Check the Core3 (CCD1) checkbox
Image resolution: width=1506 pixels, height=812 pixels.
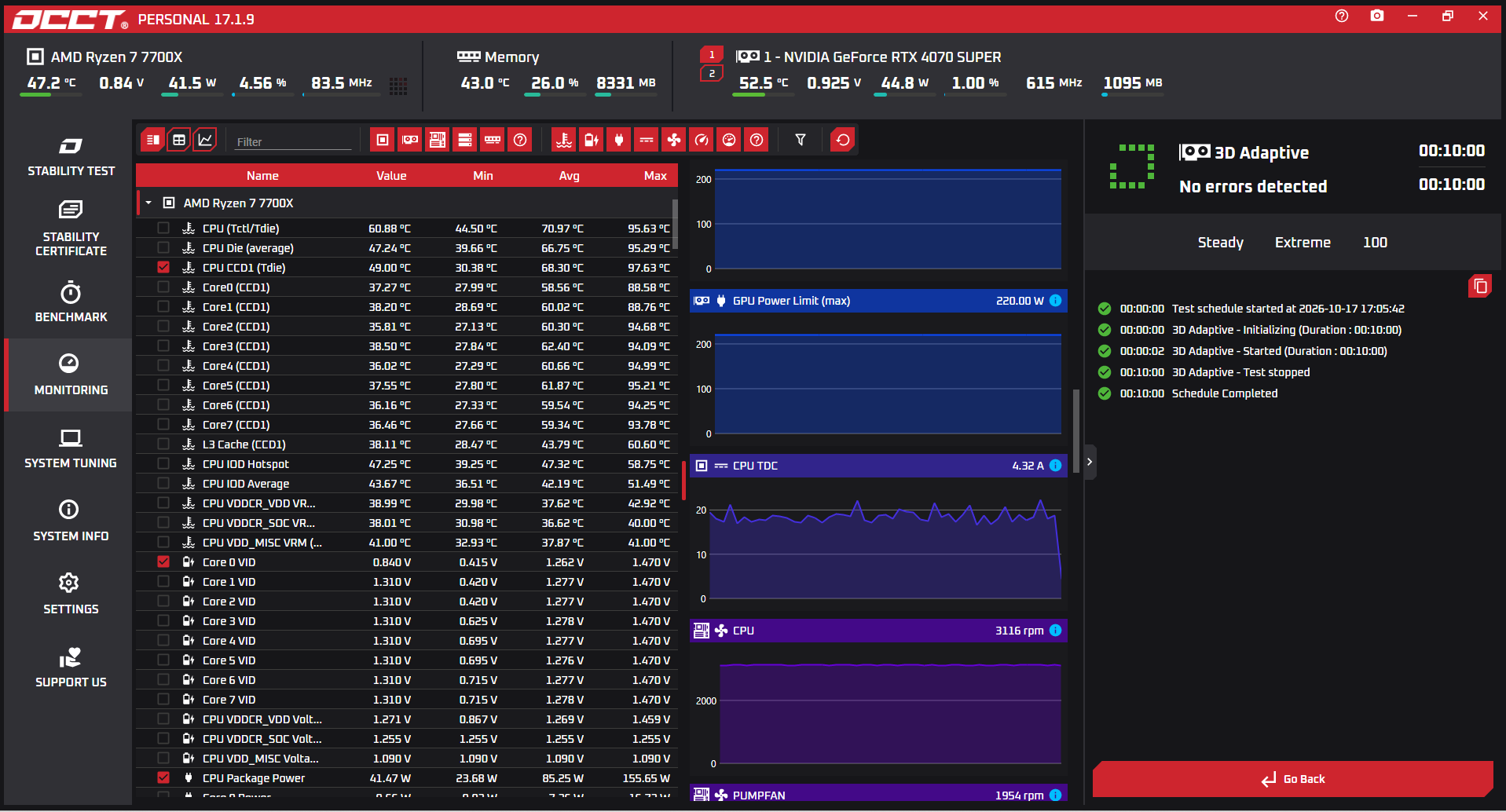pyautogui.click(x=163, y=346)
